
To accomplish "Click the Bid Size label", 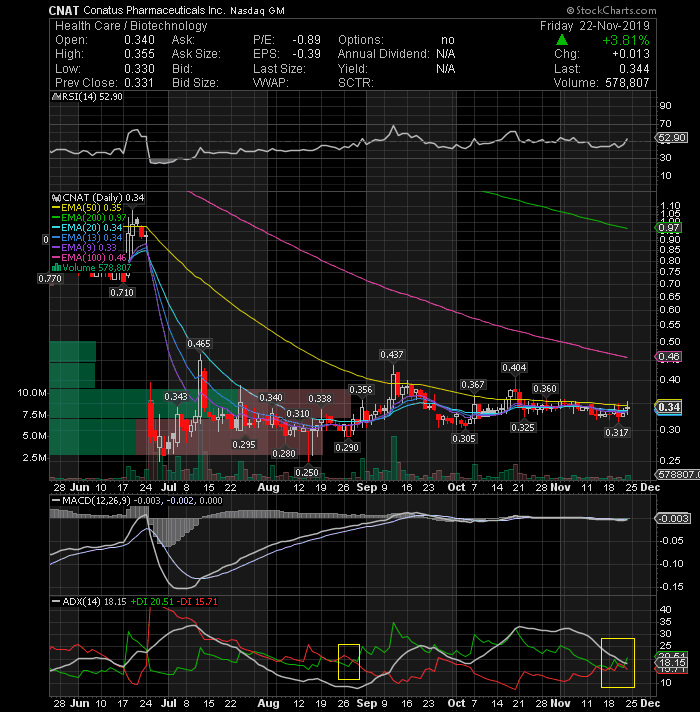I will coord(195,83).
